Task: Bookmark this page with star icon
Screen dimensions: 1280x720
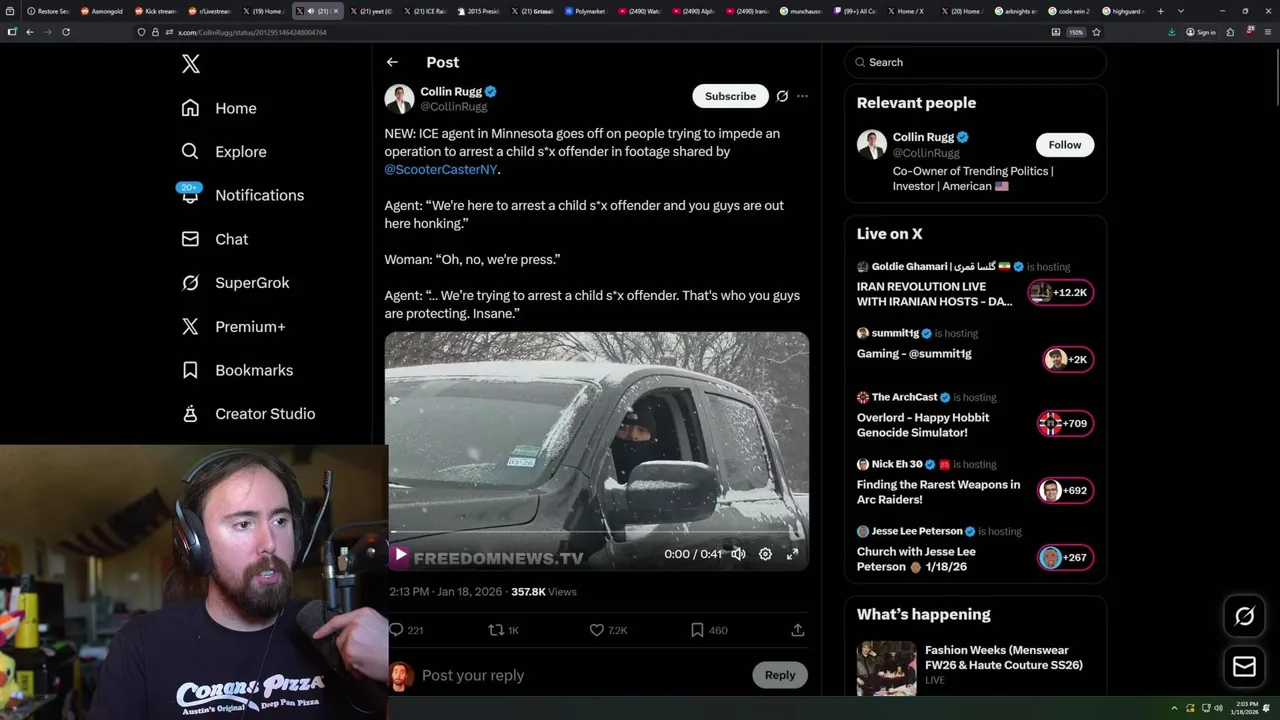Action: [1096, 32]
